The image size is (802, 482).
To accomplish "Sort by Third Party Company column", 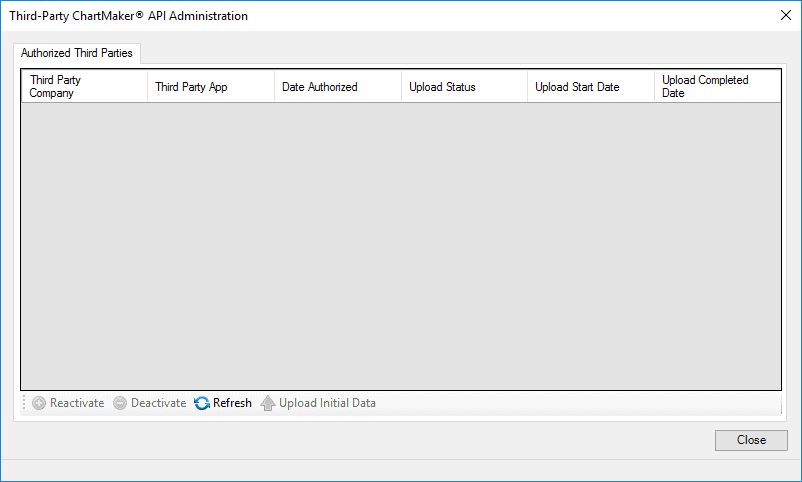I will 84,86.
